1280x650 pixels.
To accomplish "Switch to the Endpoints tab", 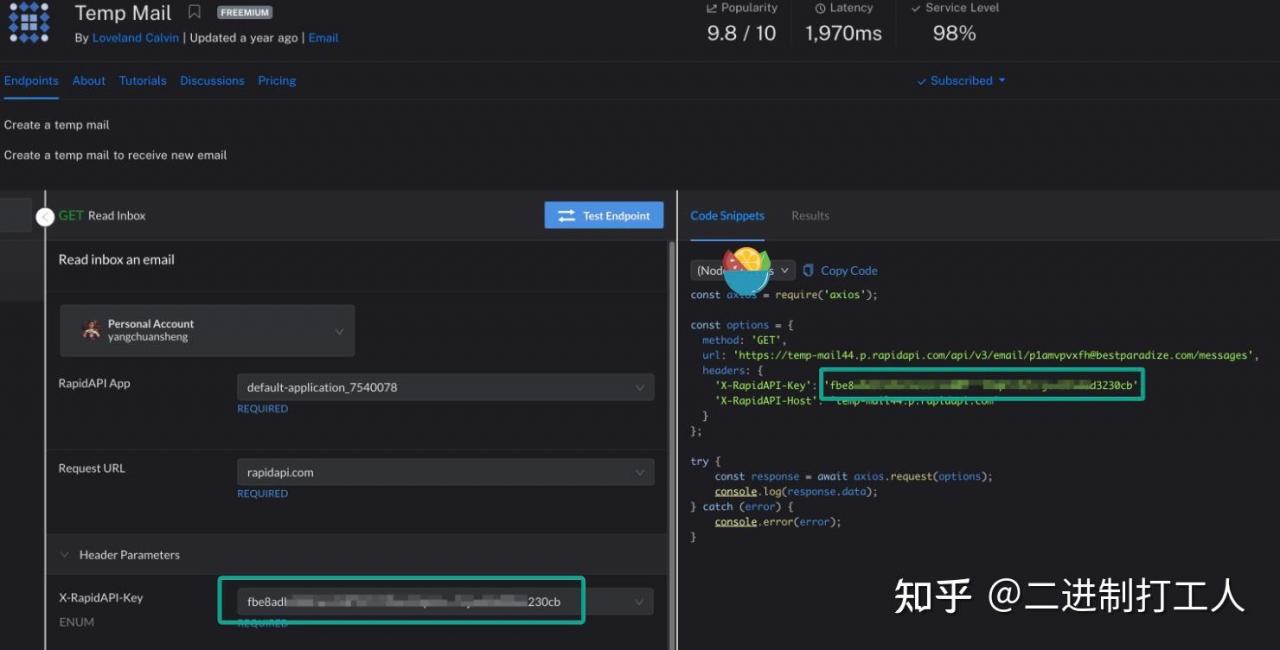I will [31, 81].
